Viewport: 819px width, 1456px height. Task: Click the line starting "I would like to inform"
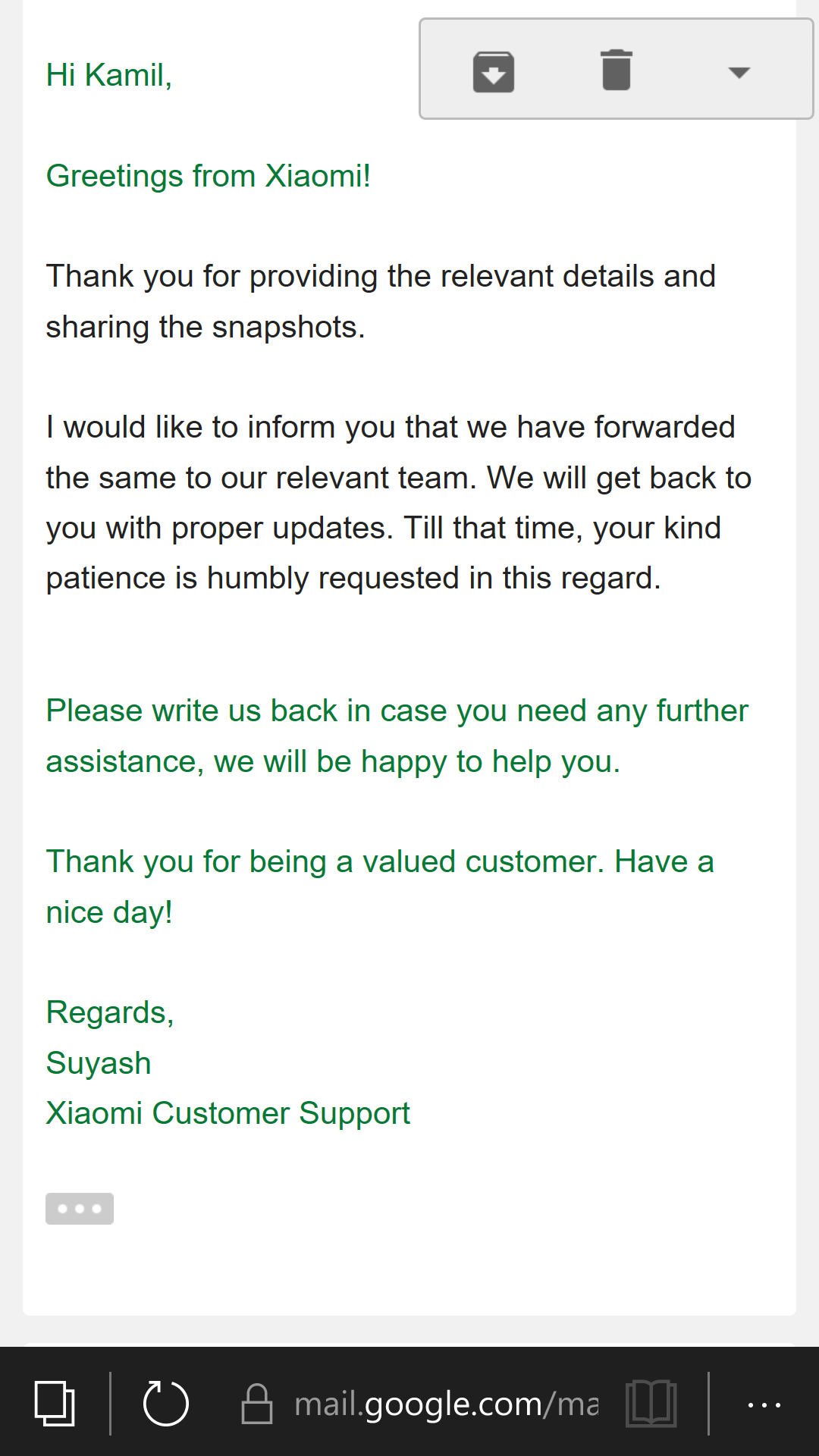[390, 427]
